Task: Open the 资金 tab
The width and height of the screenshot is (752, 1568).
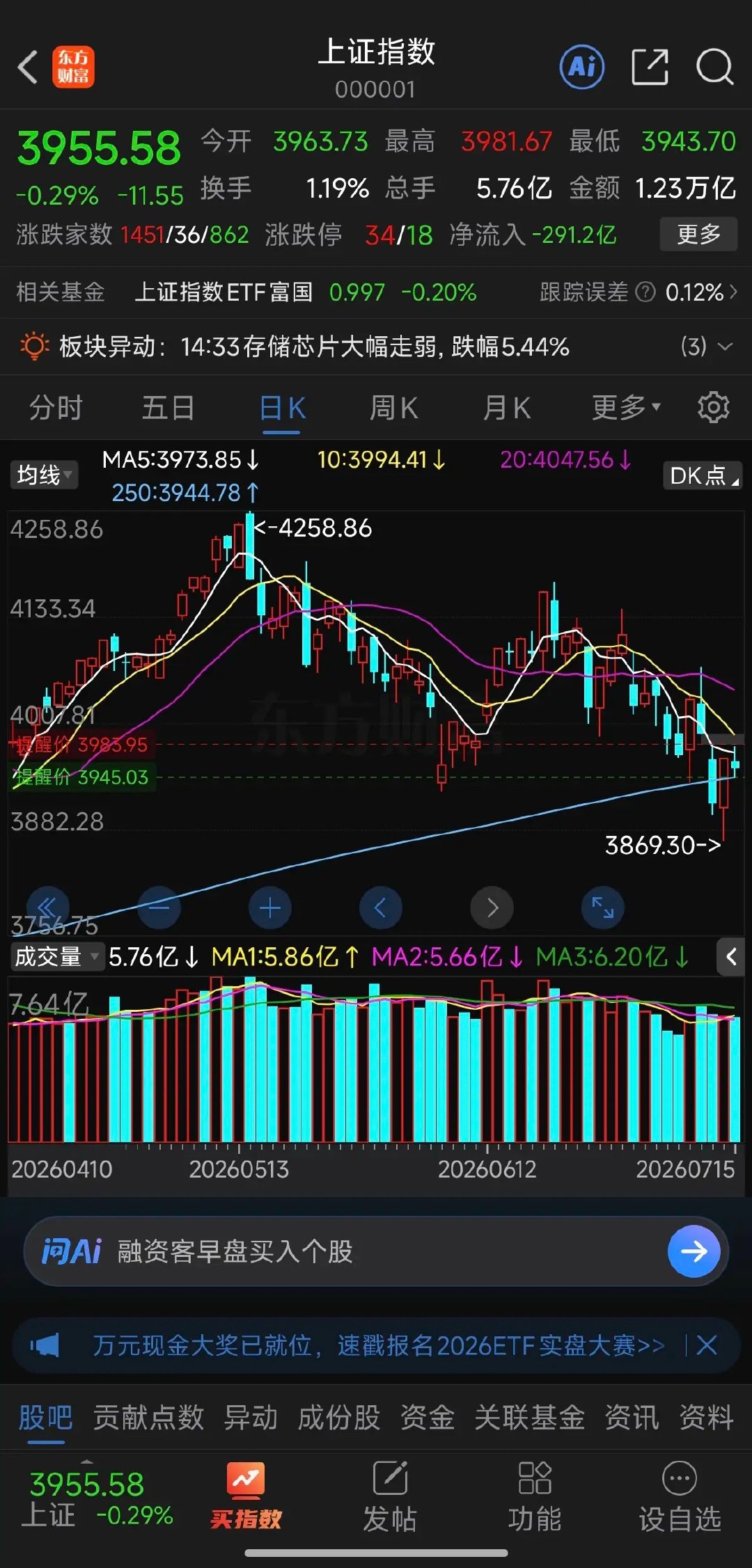Action: [x=428, y=1417]
